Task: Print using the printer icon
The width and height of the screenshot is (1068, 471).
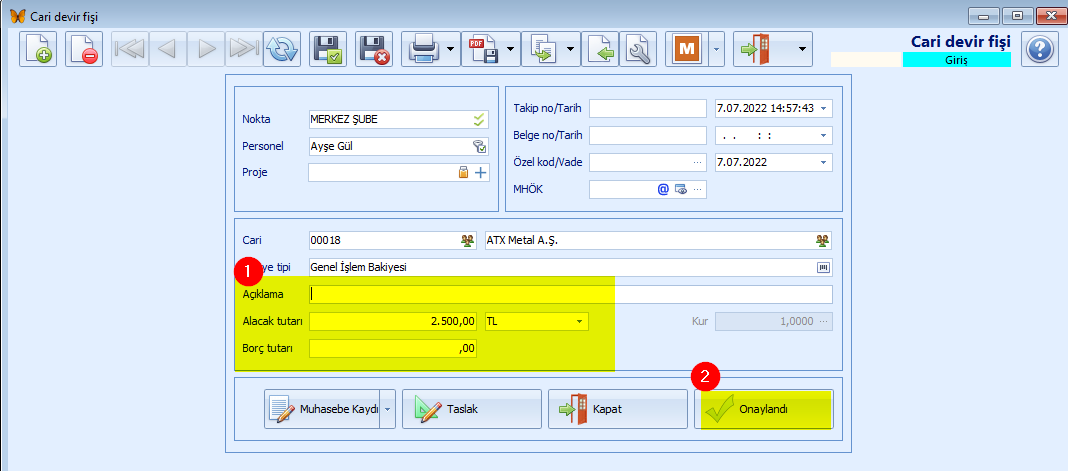Action: tap(423, 49)
